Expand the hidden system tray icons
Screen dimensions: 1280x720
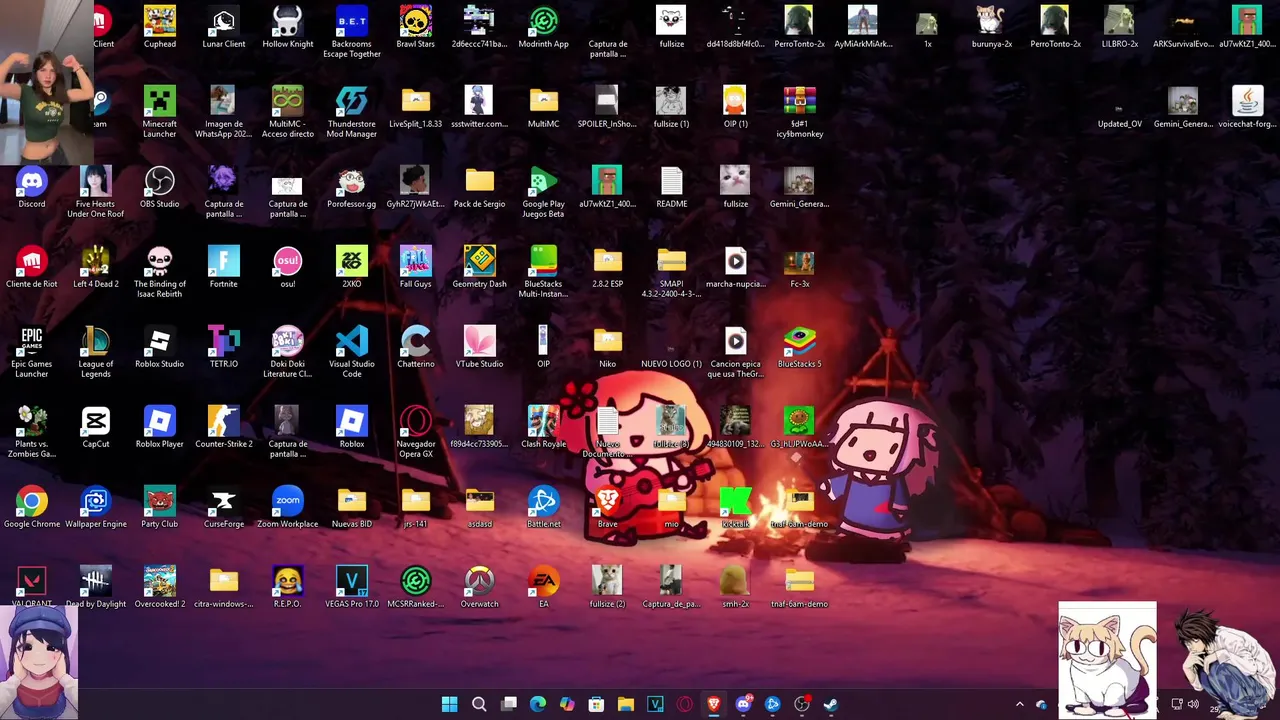pos(1019,704)
